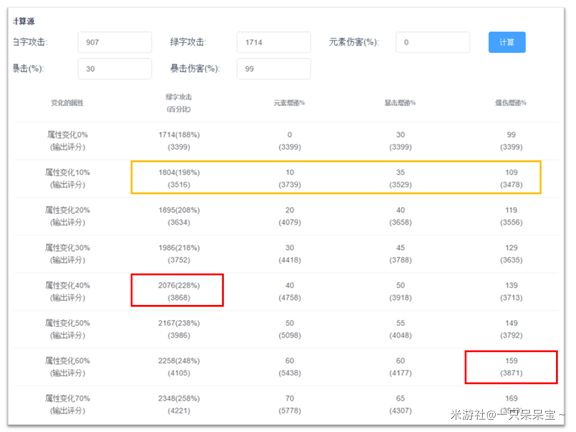Click the cell with score (4758)
Image resolution: width=576 pixels, height=432 pixels.
pos(290,291)
